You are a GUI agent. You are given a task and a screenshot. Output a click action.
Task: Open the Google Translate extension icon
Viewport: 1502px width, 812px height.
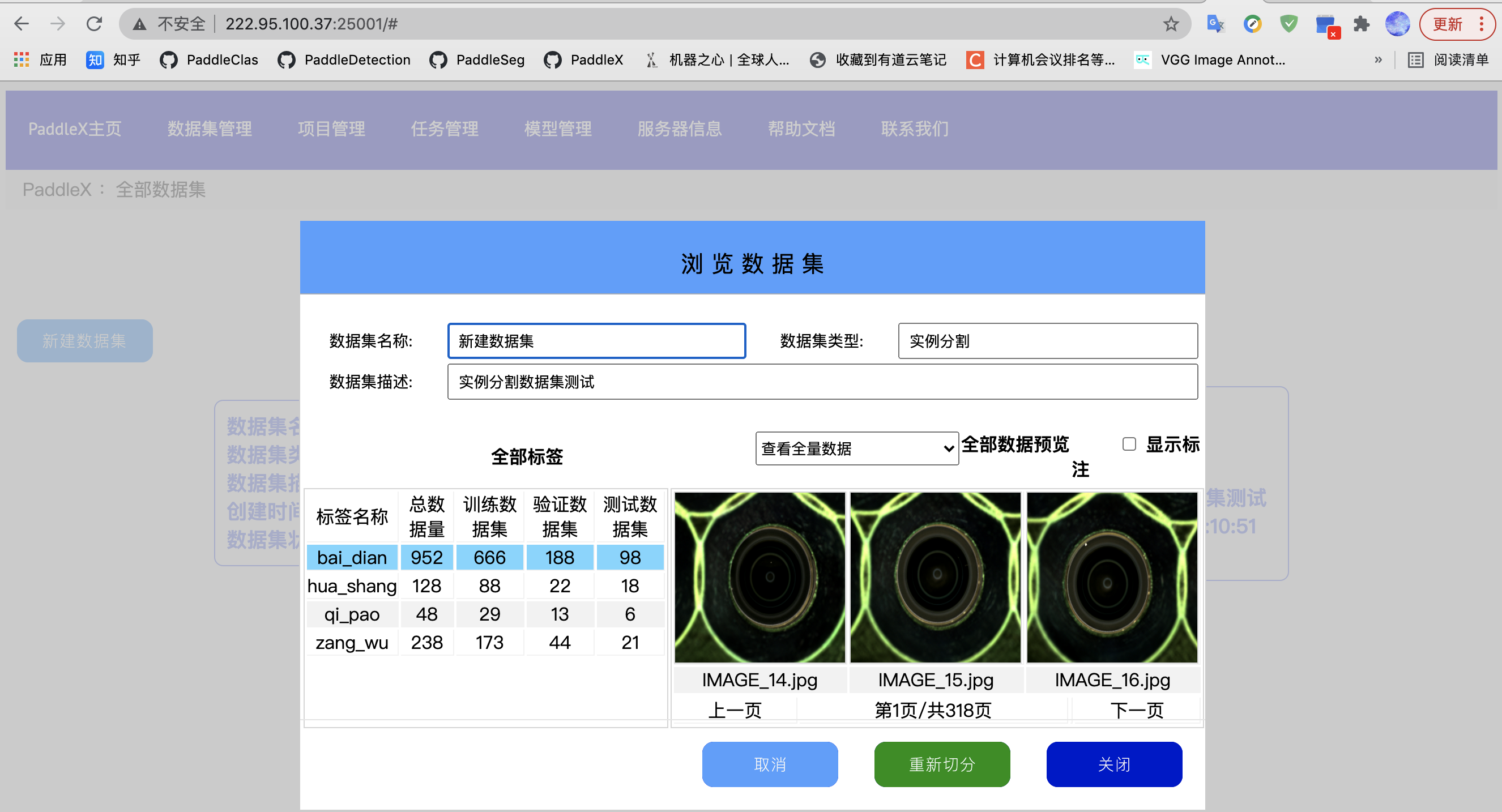coord(1215,24)
